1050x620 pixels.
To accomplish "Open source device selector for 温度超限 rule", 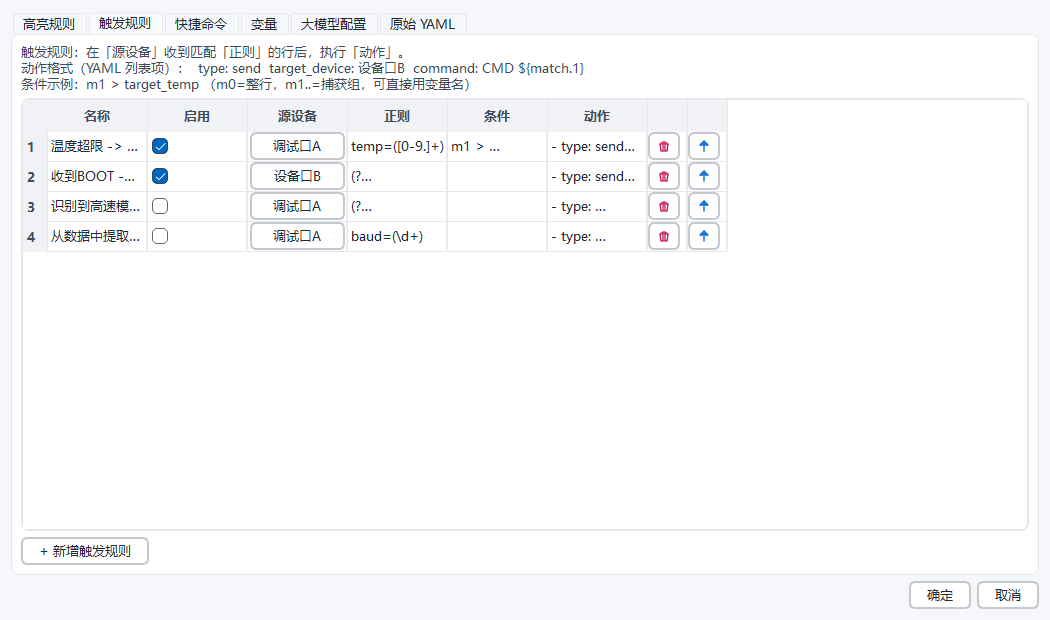I will 297,146.
